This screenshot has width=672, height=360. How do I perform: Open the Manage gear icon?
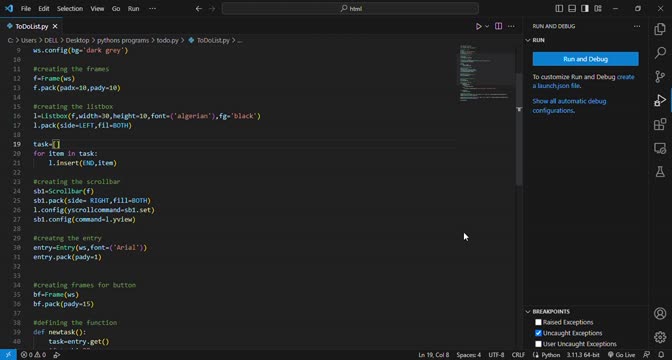(x=660, y=337)
